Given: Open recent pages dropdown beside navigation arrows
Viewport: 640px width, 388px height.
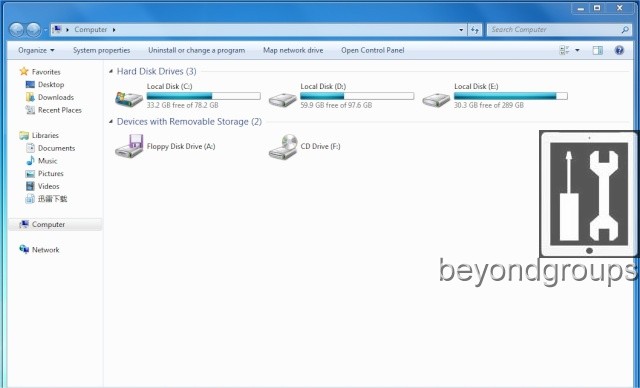Looking at the screenshot, I should (45, 30).
